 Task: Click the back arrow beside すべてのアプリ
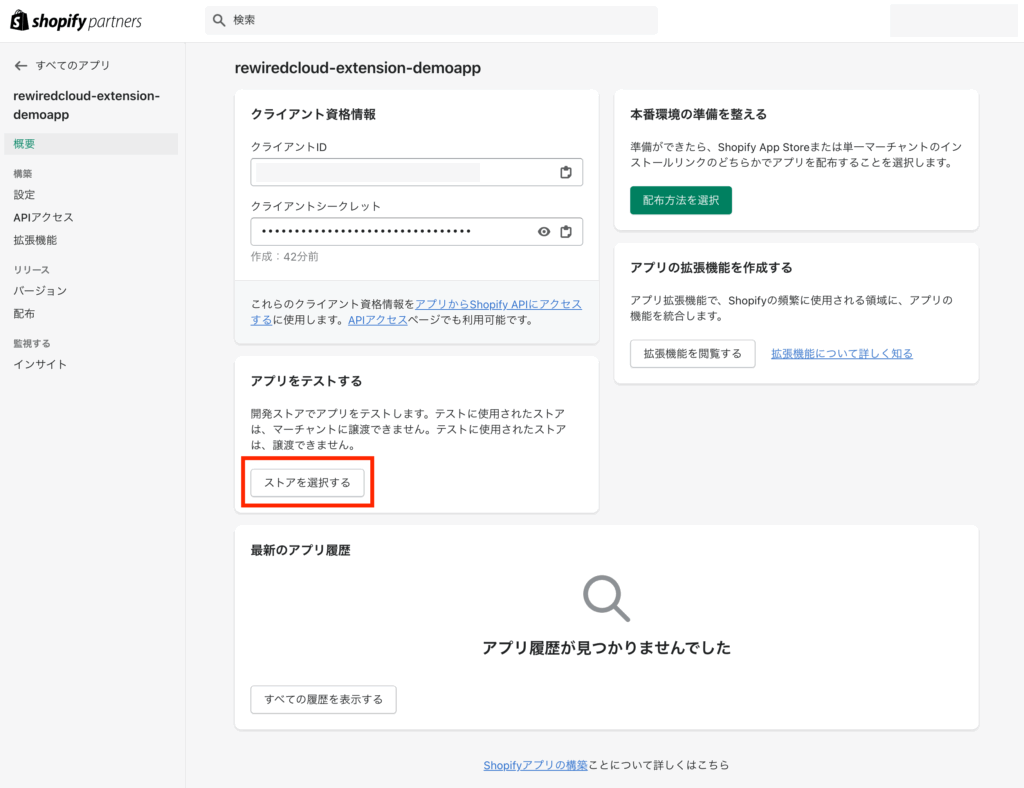[x=21, y=65]
